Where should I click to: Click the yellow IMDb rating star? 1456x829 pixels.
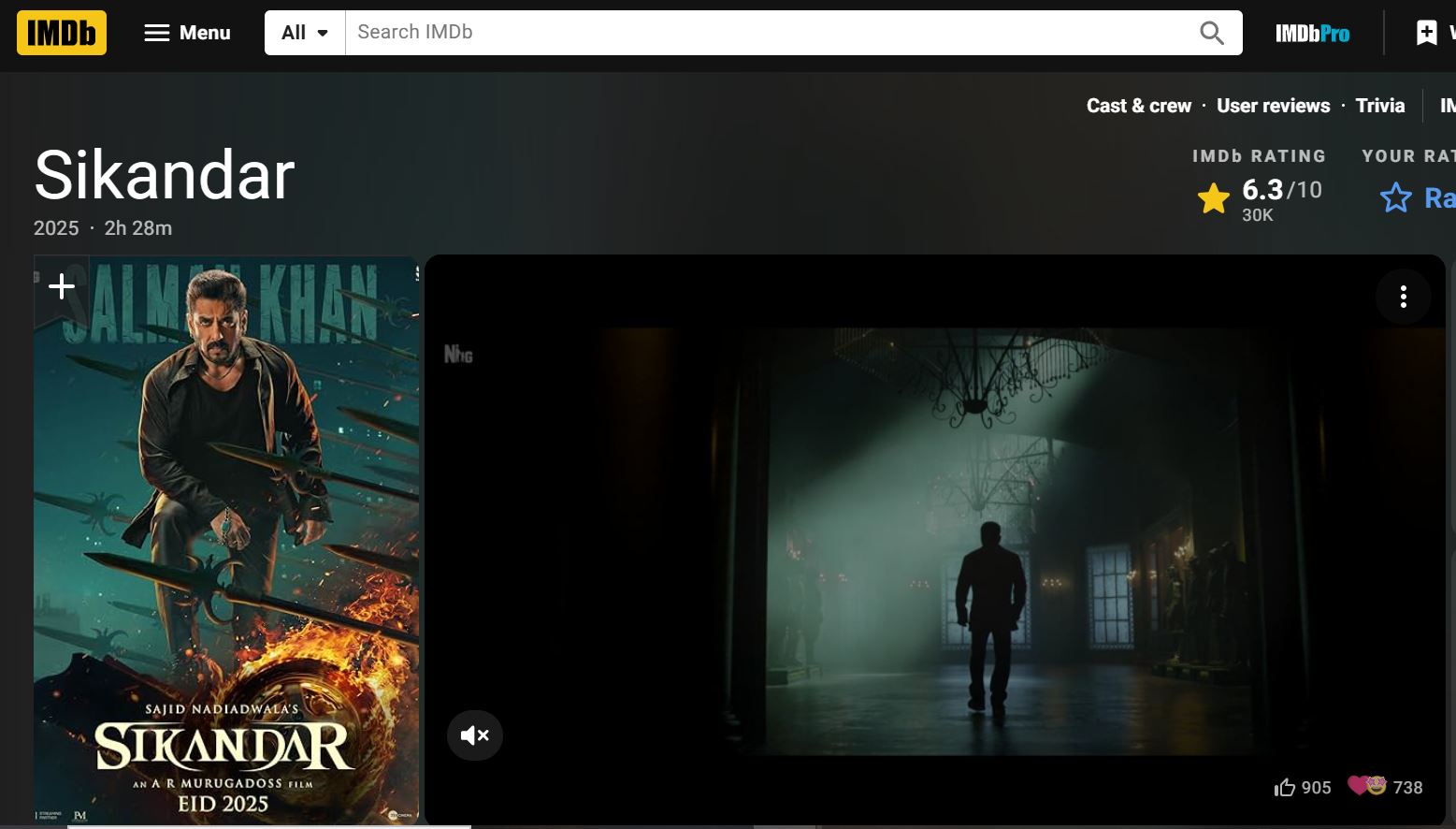(1213, 198)
